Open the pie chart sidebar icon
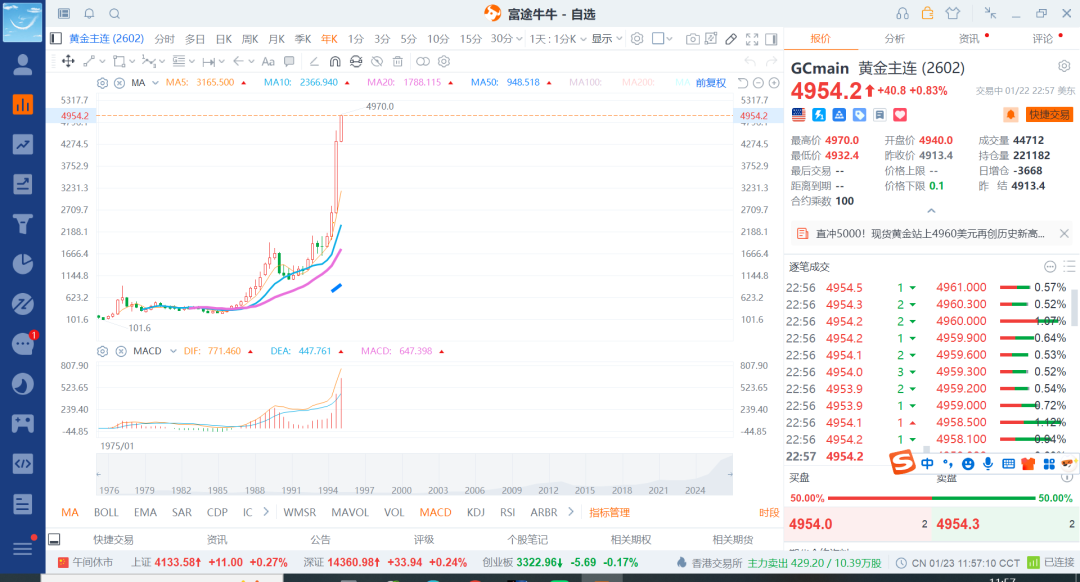The image size is (1080, 582). (23, 264)
